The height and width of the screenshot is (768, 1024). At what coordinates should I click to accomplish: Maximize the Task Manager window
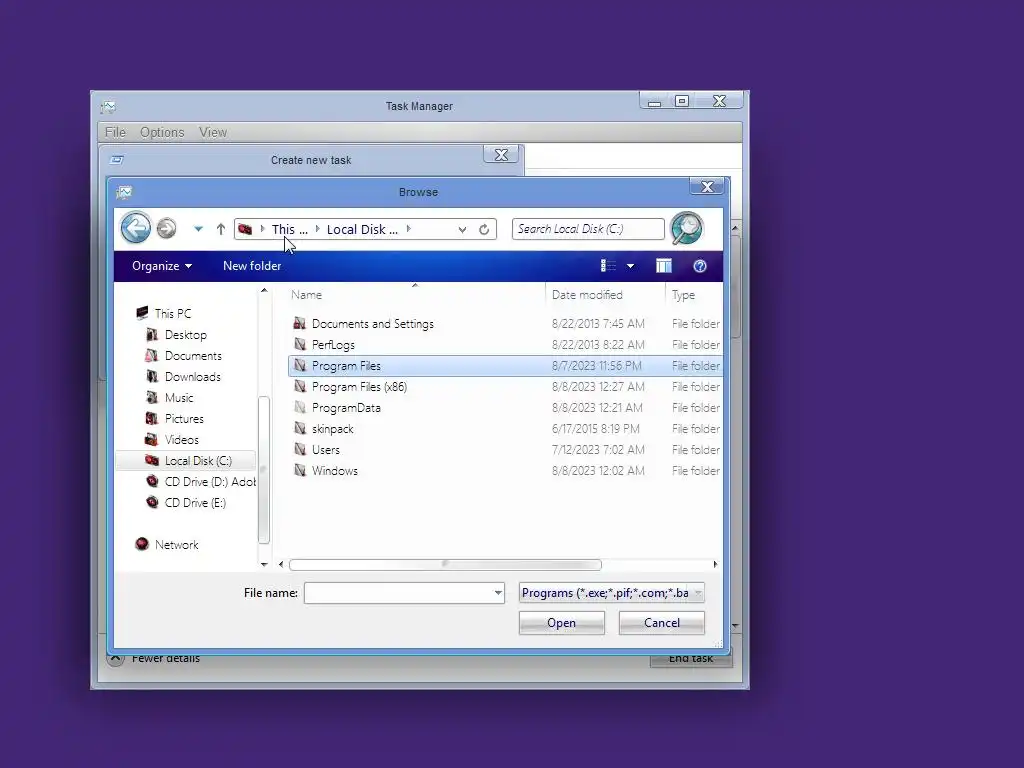tap(682, 101)
